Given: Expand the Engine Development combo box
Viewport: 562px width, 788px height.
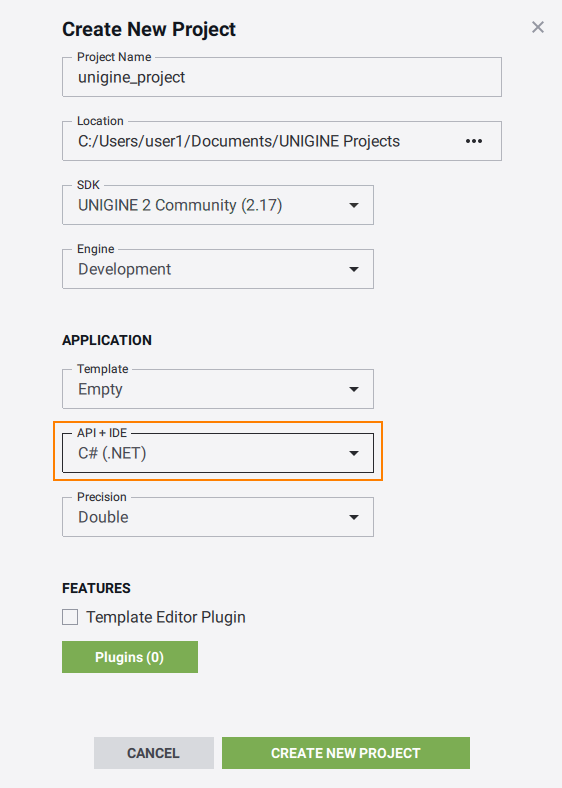Looking at the screenshot, I should tap(218, 269).
